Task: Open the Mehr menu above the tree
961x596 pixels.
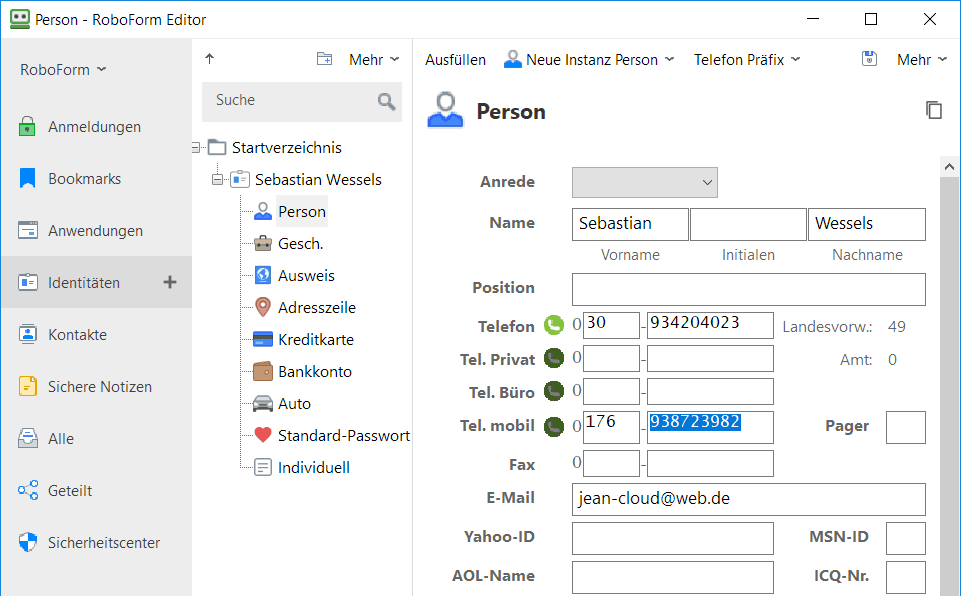Action: pos(374,59)
